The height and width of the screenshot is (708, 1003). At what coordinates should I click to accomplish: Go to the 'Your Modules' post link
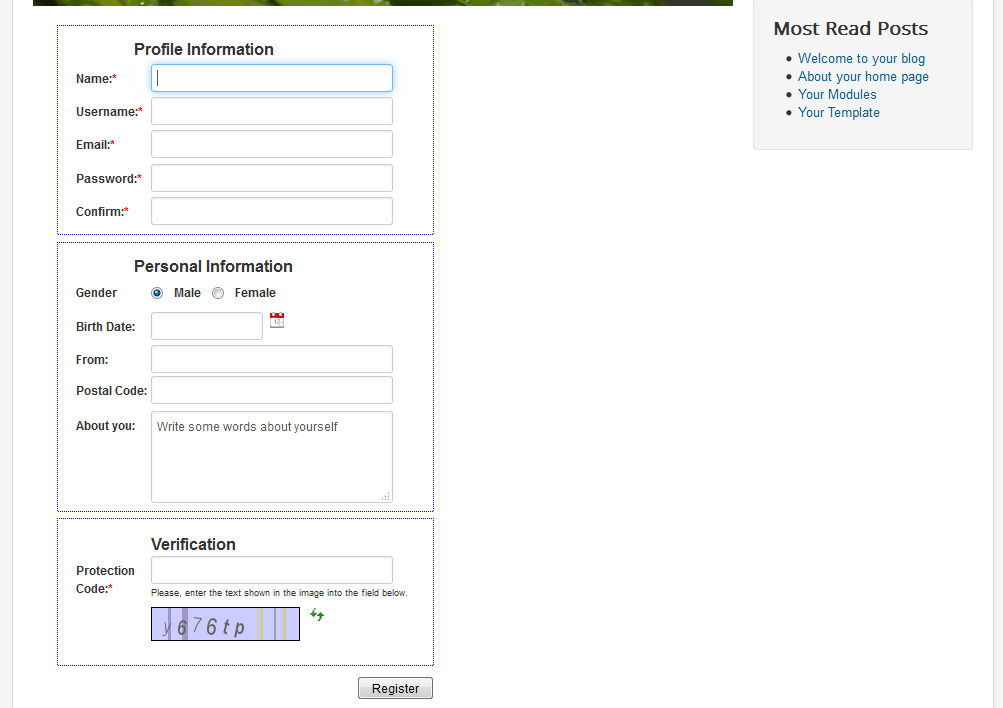[837, 95]
